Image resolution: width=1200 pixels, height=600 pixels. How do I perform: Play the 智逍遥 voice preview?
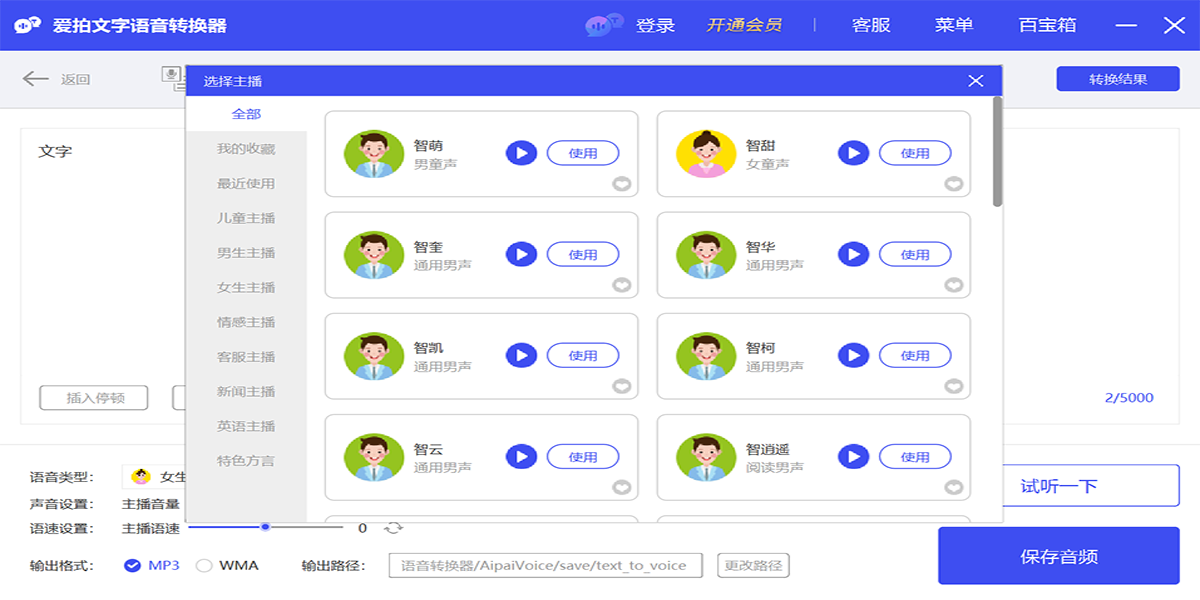853,457
